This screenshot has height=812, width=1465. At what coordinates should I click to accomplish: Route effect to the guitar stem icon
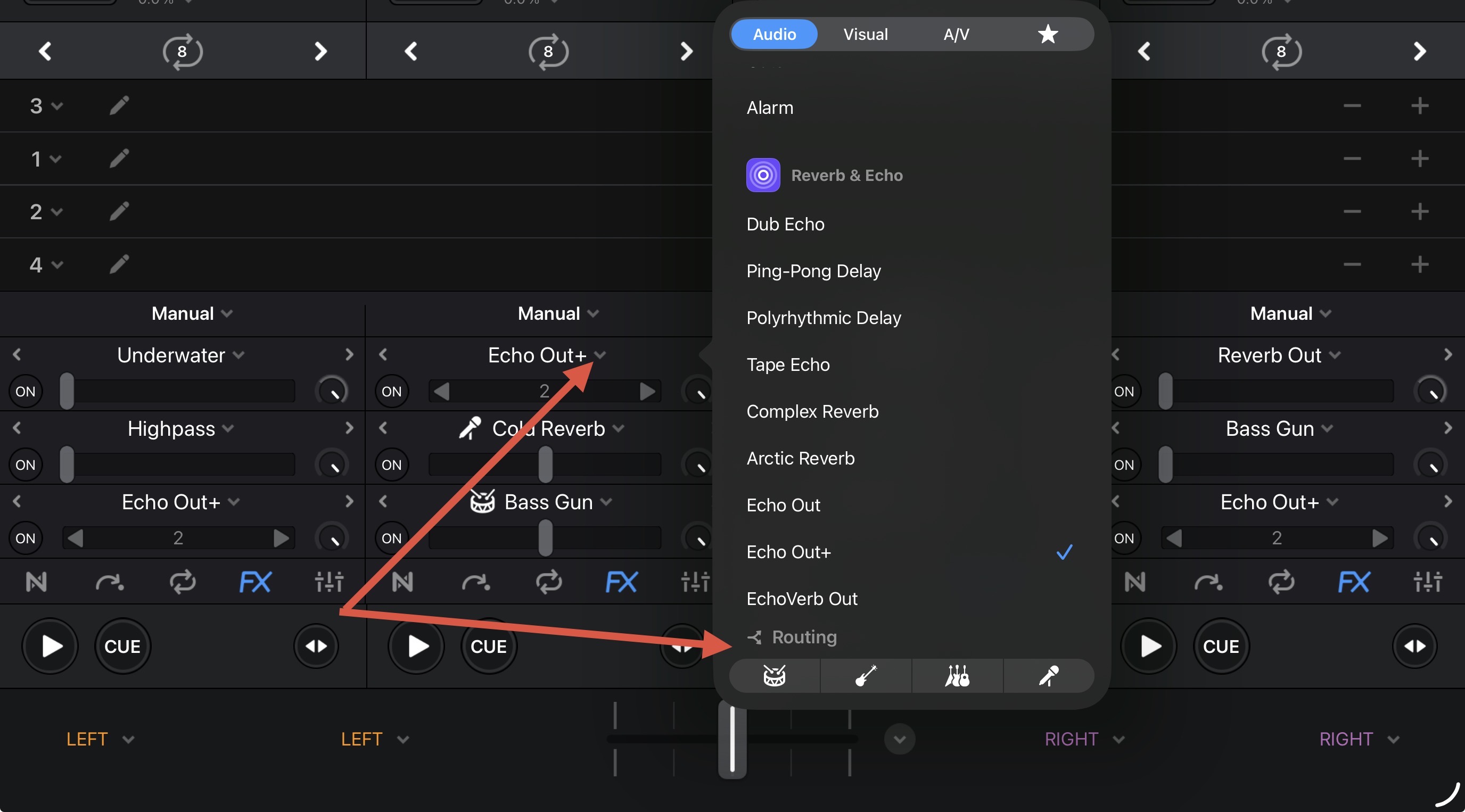[866, 676]
